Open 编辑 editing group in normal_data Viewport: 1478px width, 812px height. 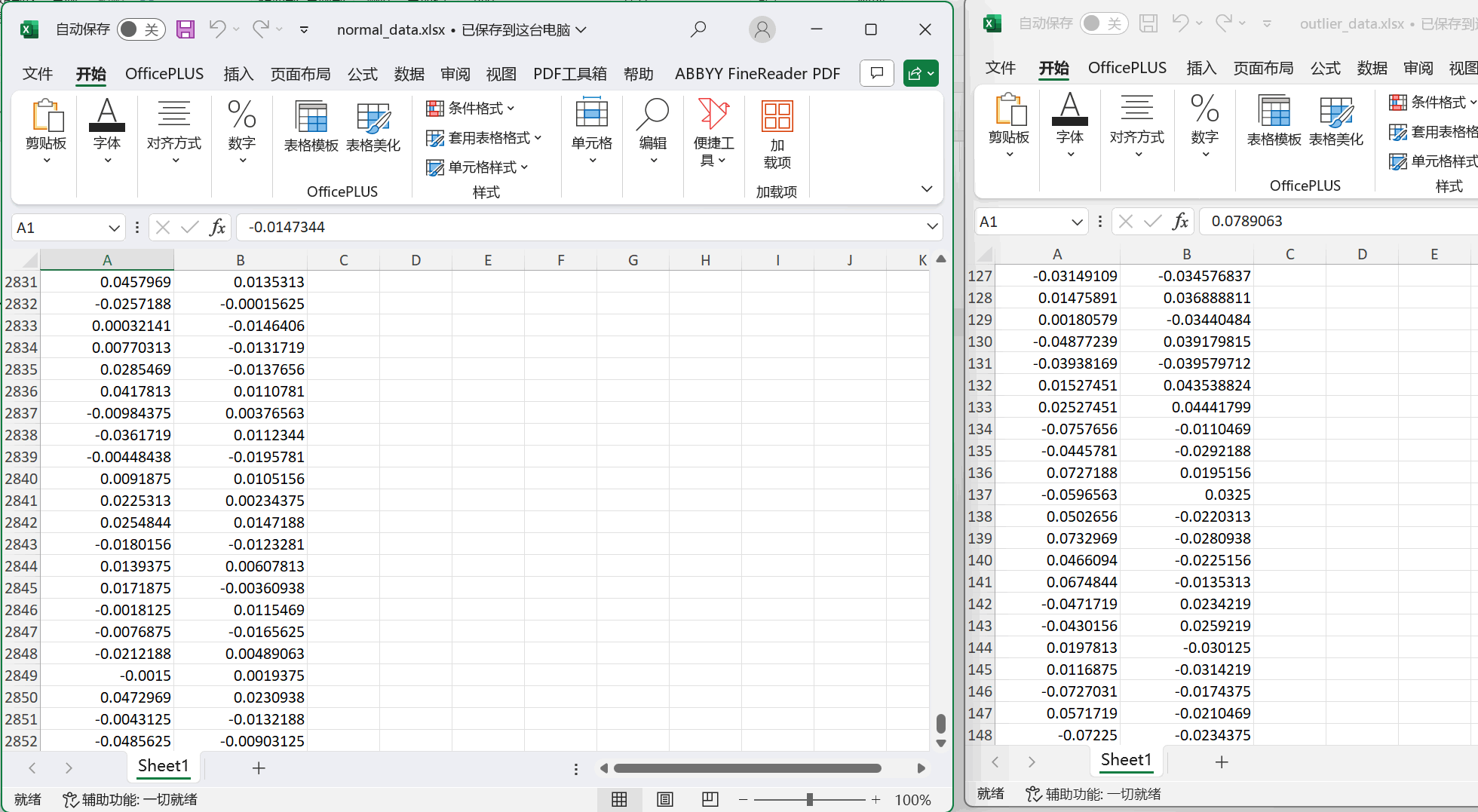pos(653,132)
